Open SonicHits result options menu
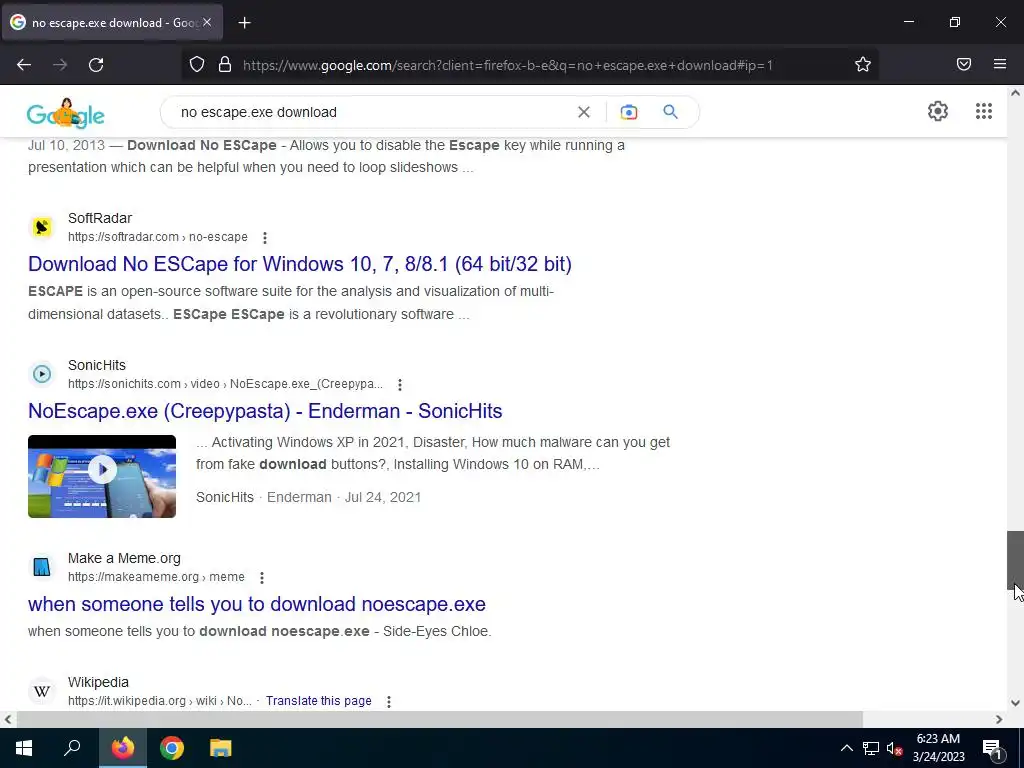 (400, 385)
